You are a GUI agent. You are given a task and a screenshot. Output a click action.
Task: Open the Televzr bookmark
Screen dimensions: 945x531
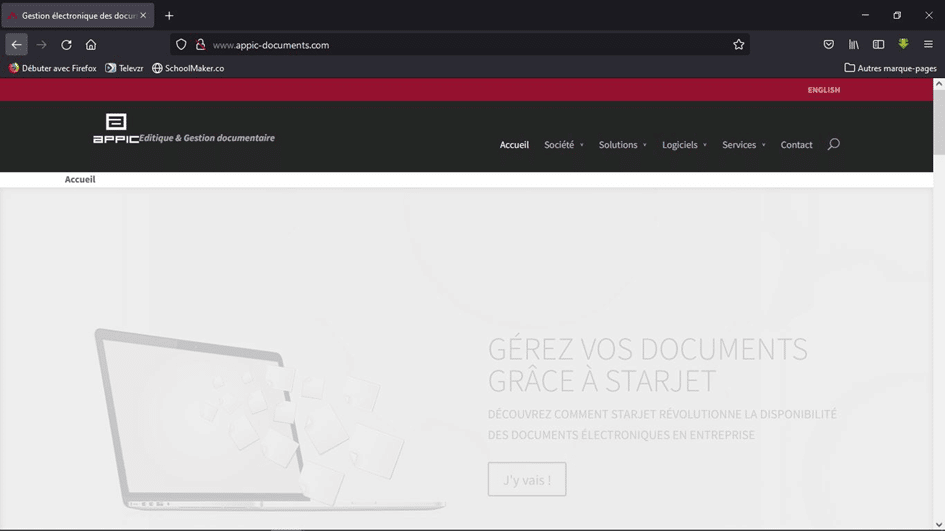coord(124,68)
